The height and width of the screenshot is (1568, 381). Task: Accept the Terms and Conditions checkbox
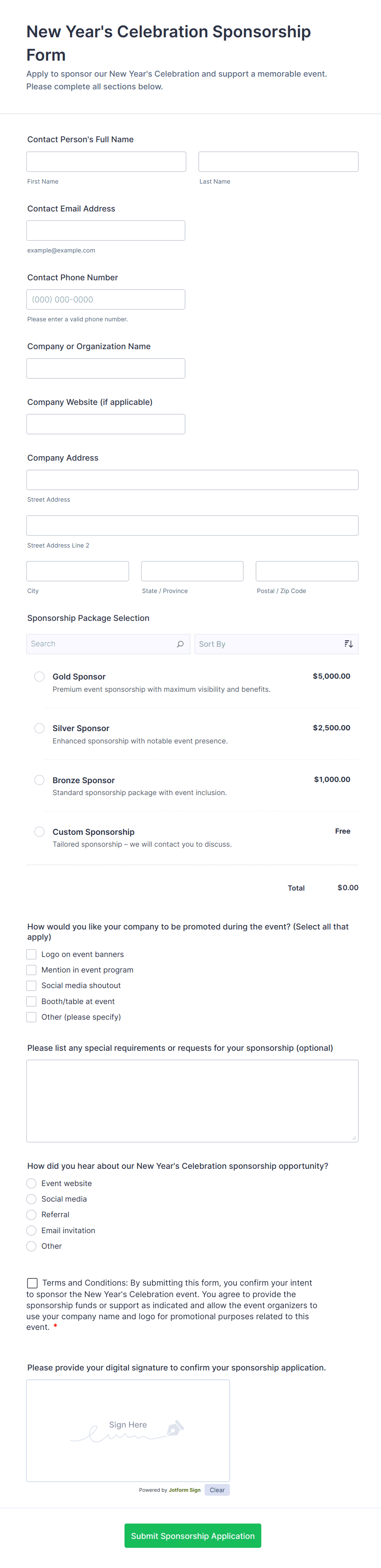click(32, 1283)
